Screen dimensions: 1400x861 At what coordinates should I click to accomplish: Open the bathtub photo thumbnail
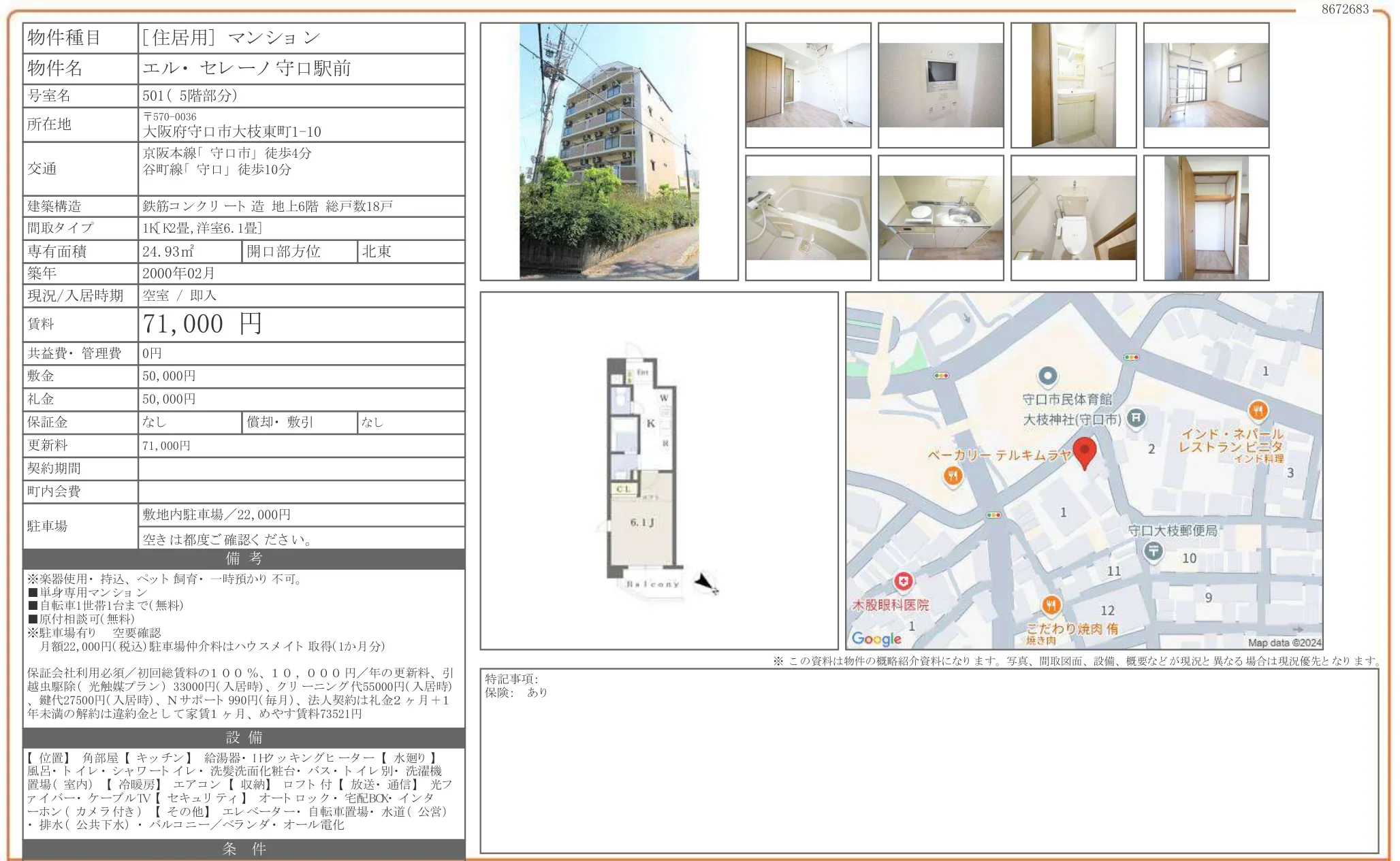click(808, 218)
